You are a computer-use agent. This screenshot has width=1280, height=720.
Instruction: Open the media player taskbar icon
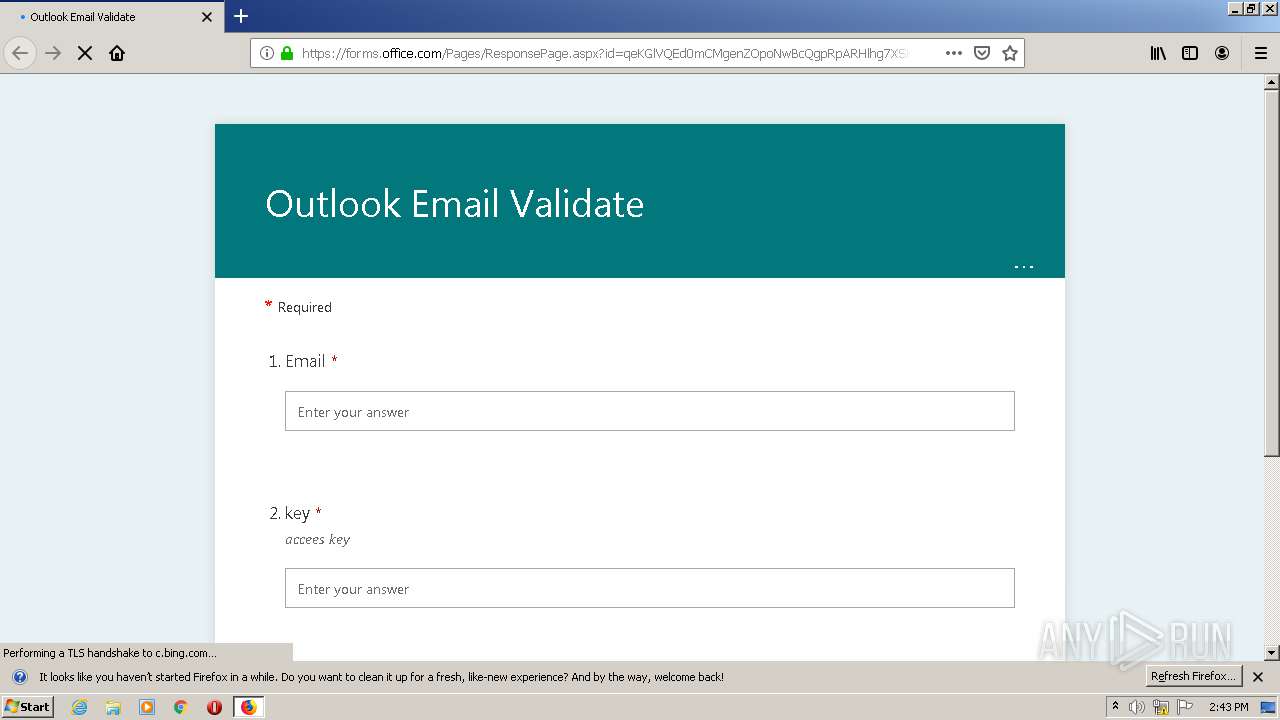pyautogui.click(x=147, y=707)
